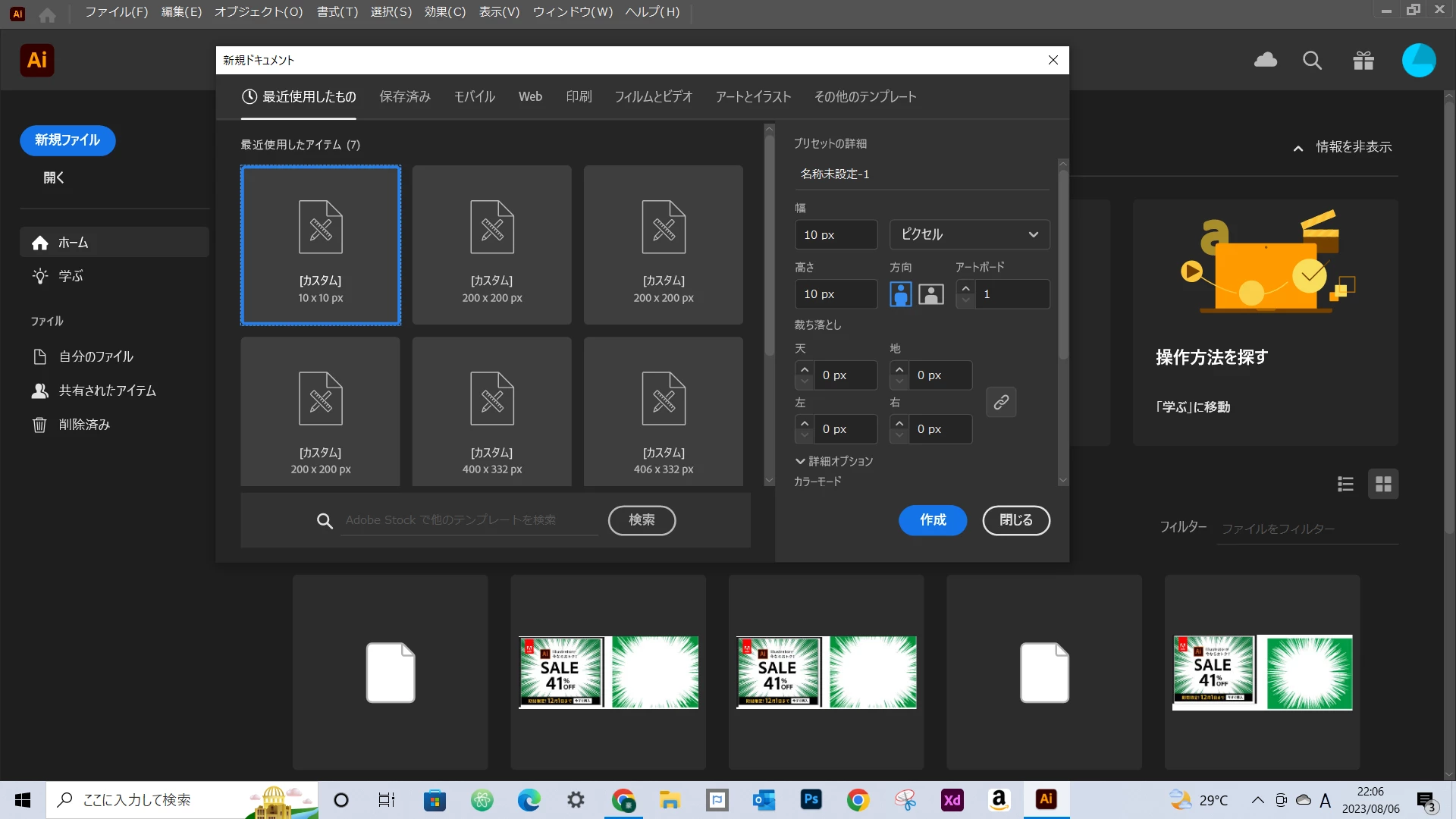Click the 閉じる button
The width and height of the screenshot is (1456, 819).
(1015, 520)
